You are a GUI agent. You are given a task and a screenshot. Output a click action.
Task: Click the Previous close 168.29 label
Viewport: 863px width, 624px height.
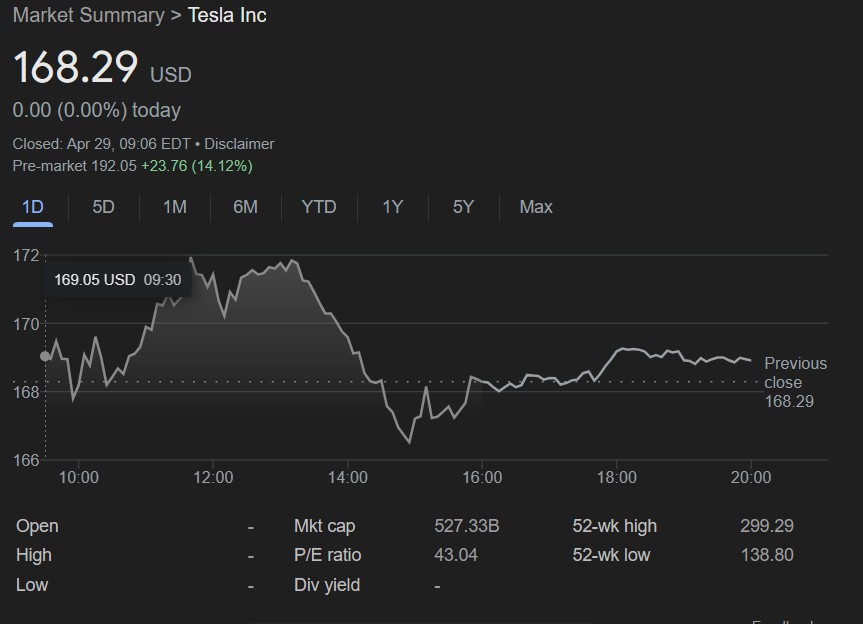point(795,382)
